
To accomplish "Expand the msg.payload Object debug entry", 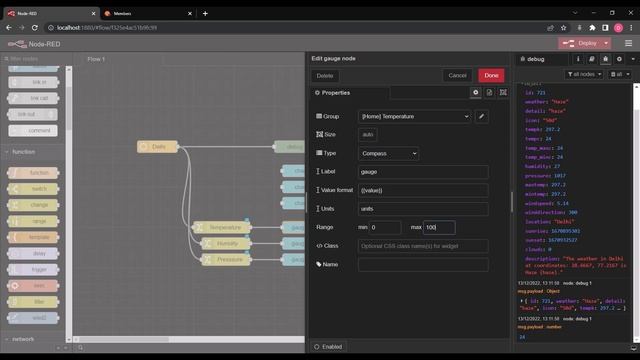I will pyautogui.click(x=522, y=301).
